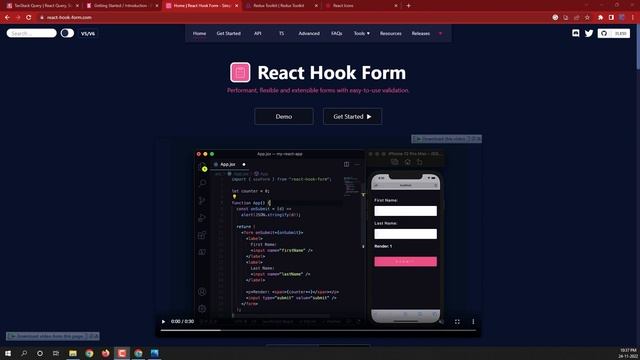
Task: Mute the demo video with the volume icon
Action: tap(441, 322)
